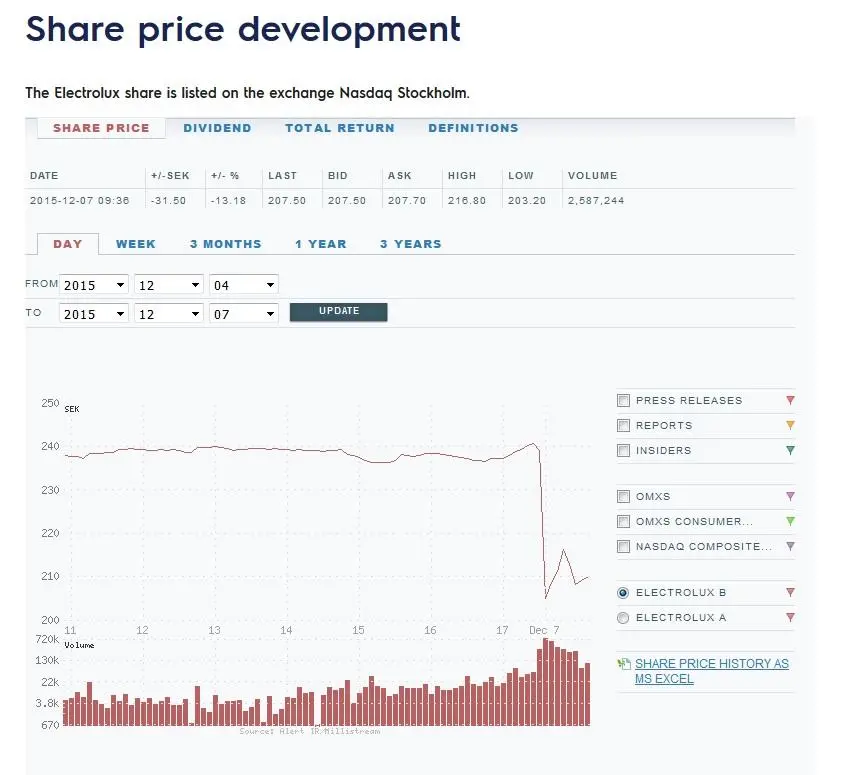This screenshot has height=775, width=844.
Task: Click the Nasdaq Composite label text
Action: tap(704, 546)
